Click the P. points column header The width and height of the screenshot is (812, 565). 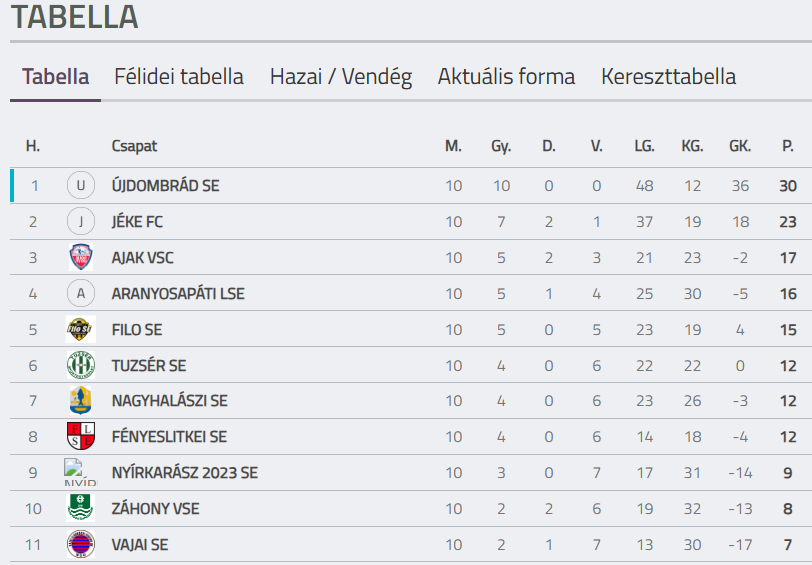[x=788, y=146]
